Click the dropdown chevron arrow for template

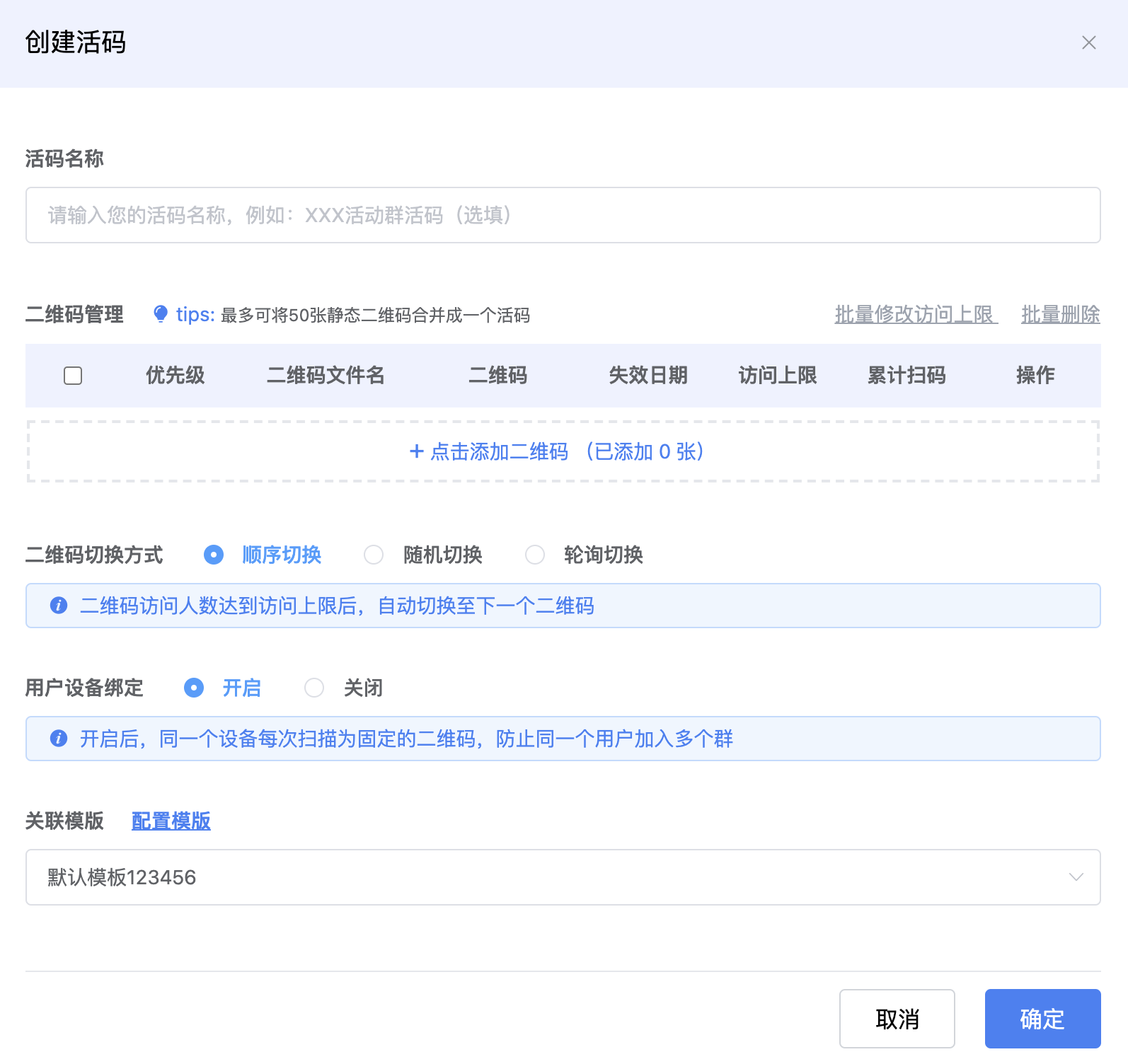pos(1076,877)
